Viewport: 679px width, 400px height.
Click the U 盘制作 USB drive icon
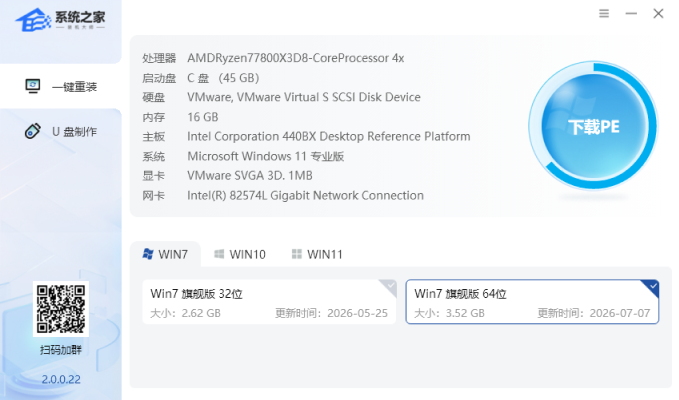[32, 131]
